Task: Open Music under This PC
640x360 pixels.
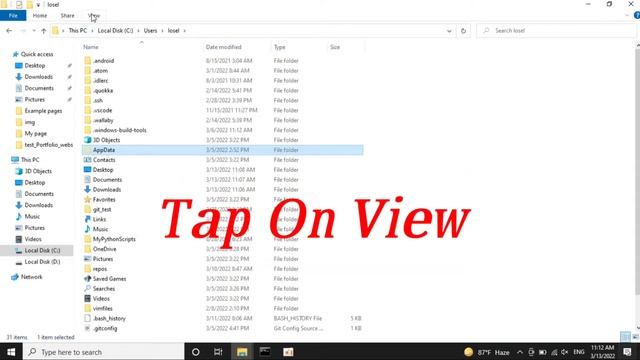Action: 32,216
